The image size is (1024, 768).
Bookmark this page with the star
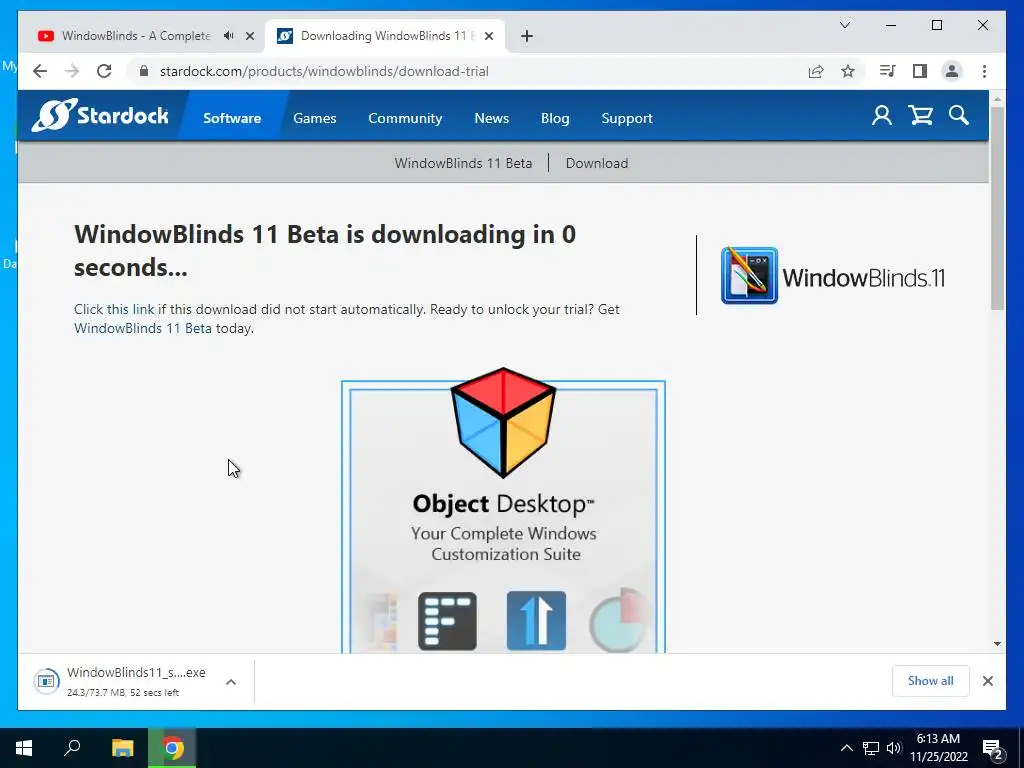(x=848, y=71)
